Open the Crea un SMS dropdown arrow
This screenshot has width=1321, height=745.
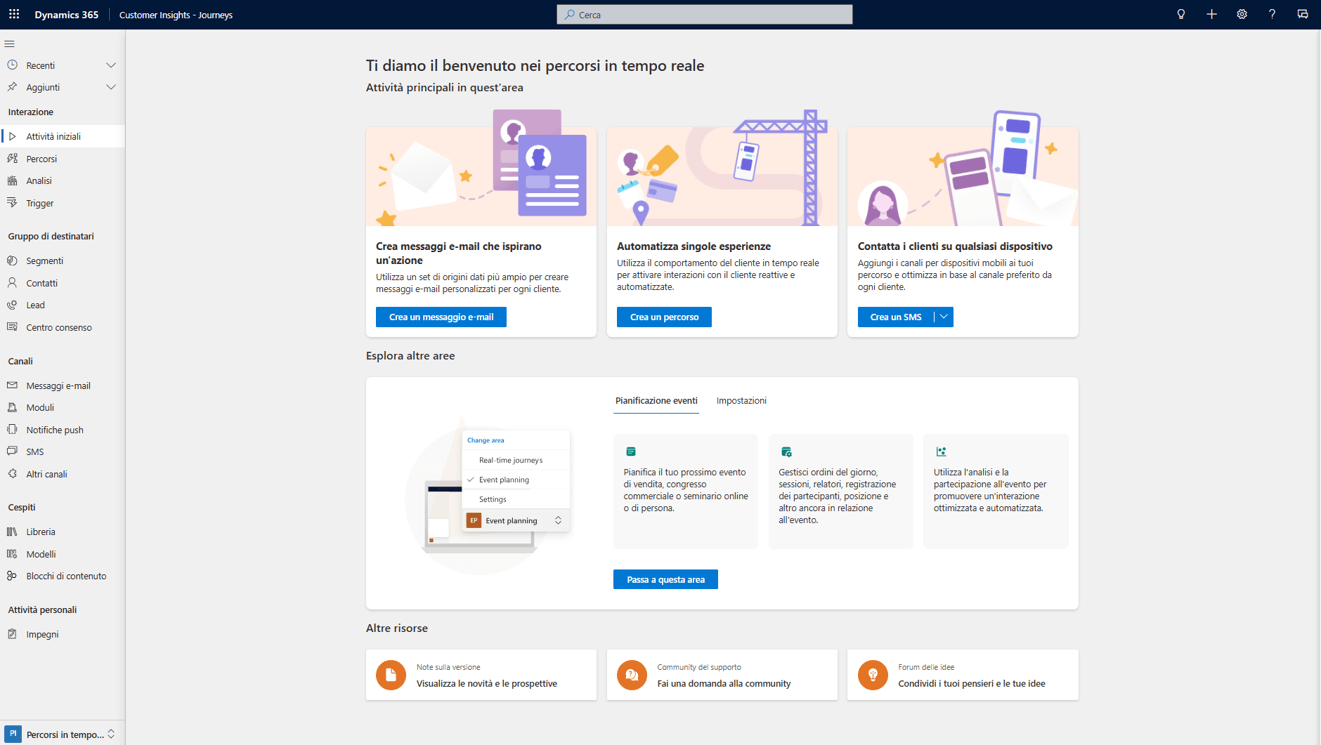click(944, 317)
